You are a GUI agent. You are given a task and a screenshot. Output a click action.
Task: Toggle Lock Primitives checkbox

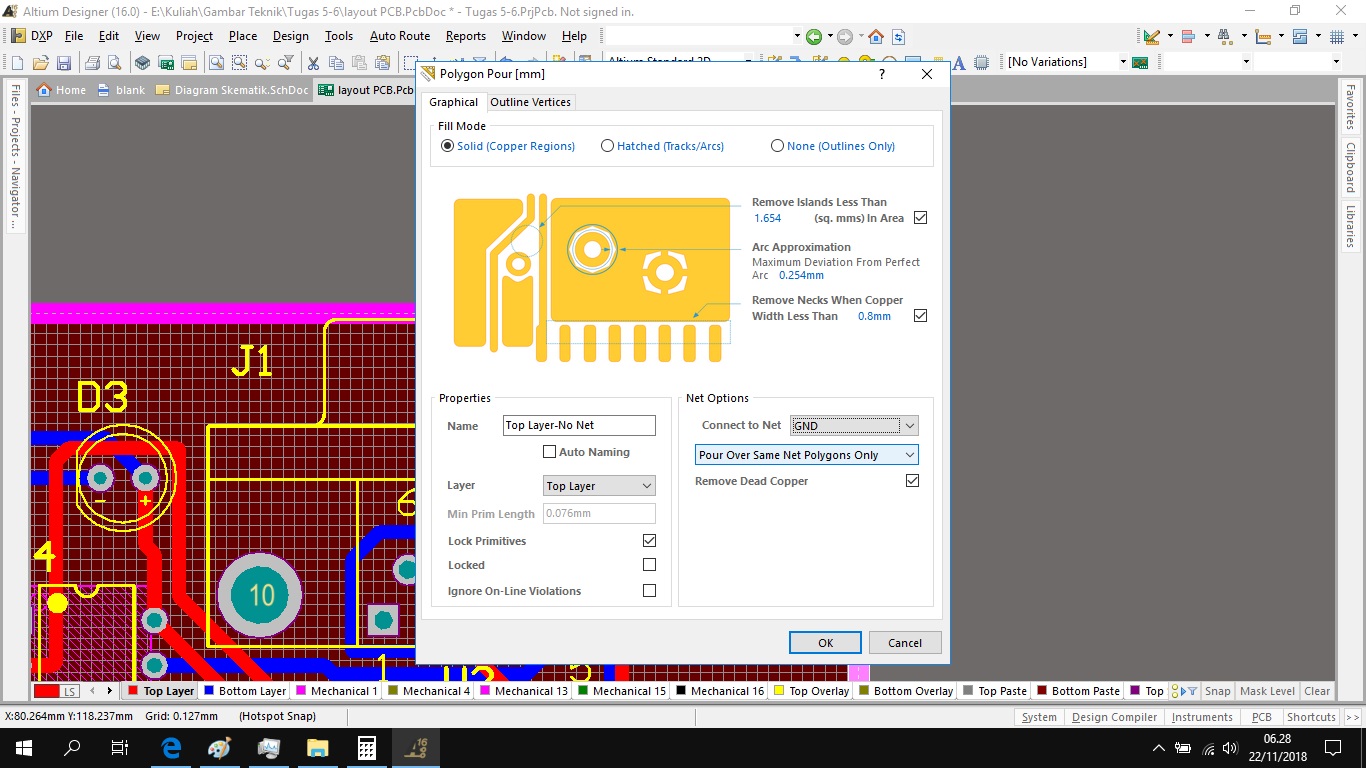pos(649,541)
